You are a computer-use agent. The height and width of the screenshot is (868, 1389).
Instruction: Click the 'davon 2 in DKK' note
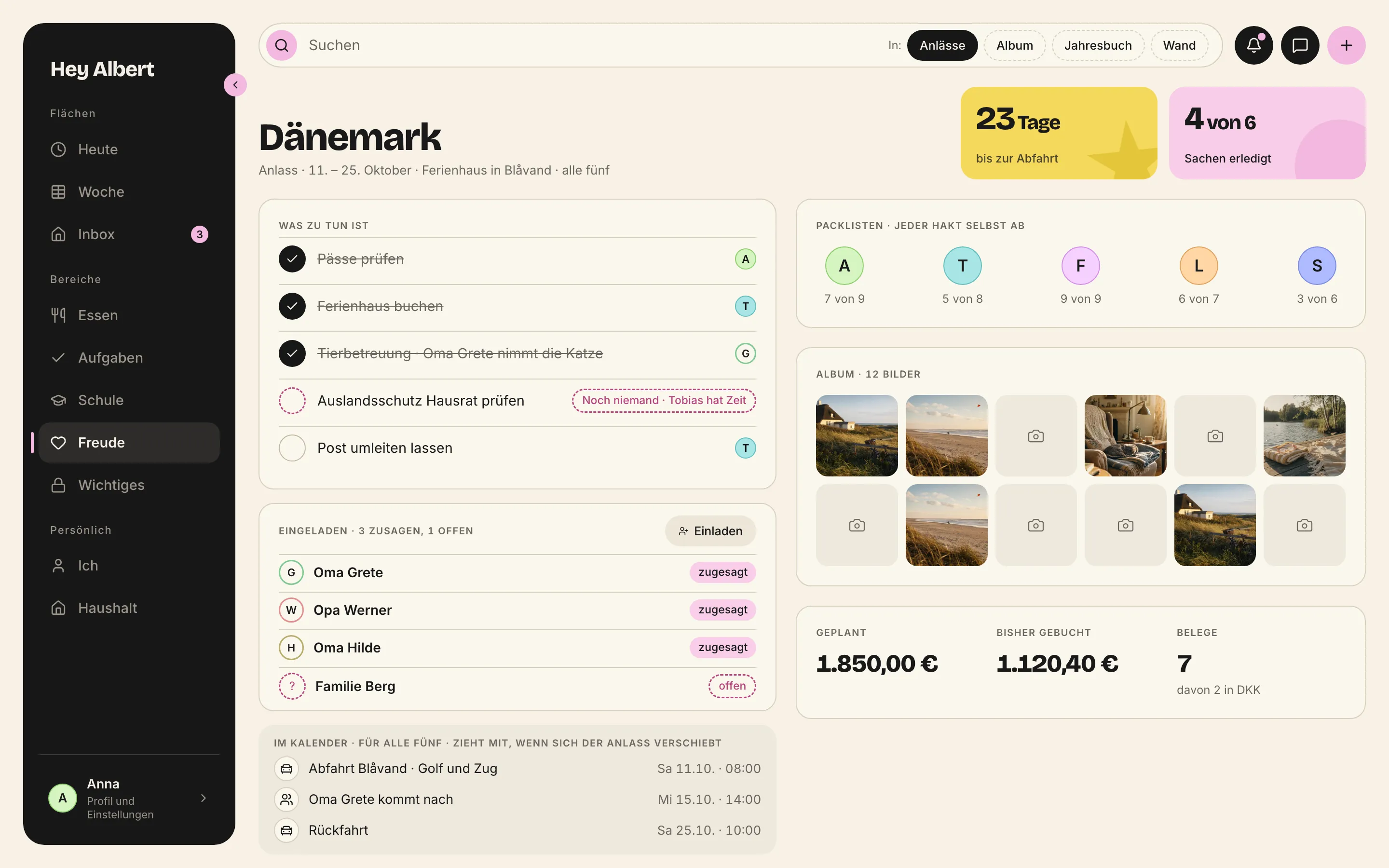pos(1218,690)
